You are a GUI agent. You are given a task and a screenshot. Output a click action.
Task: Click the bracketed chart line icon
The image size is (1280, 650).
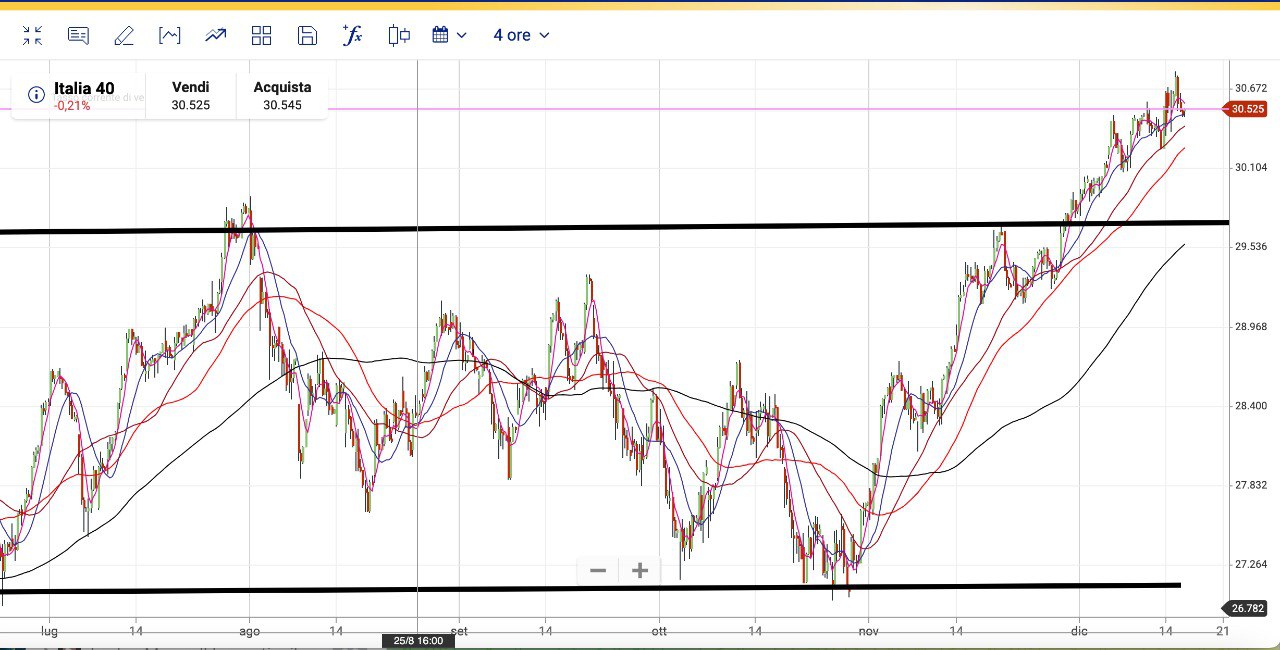point(170,36)
